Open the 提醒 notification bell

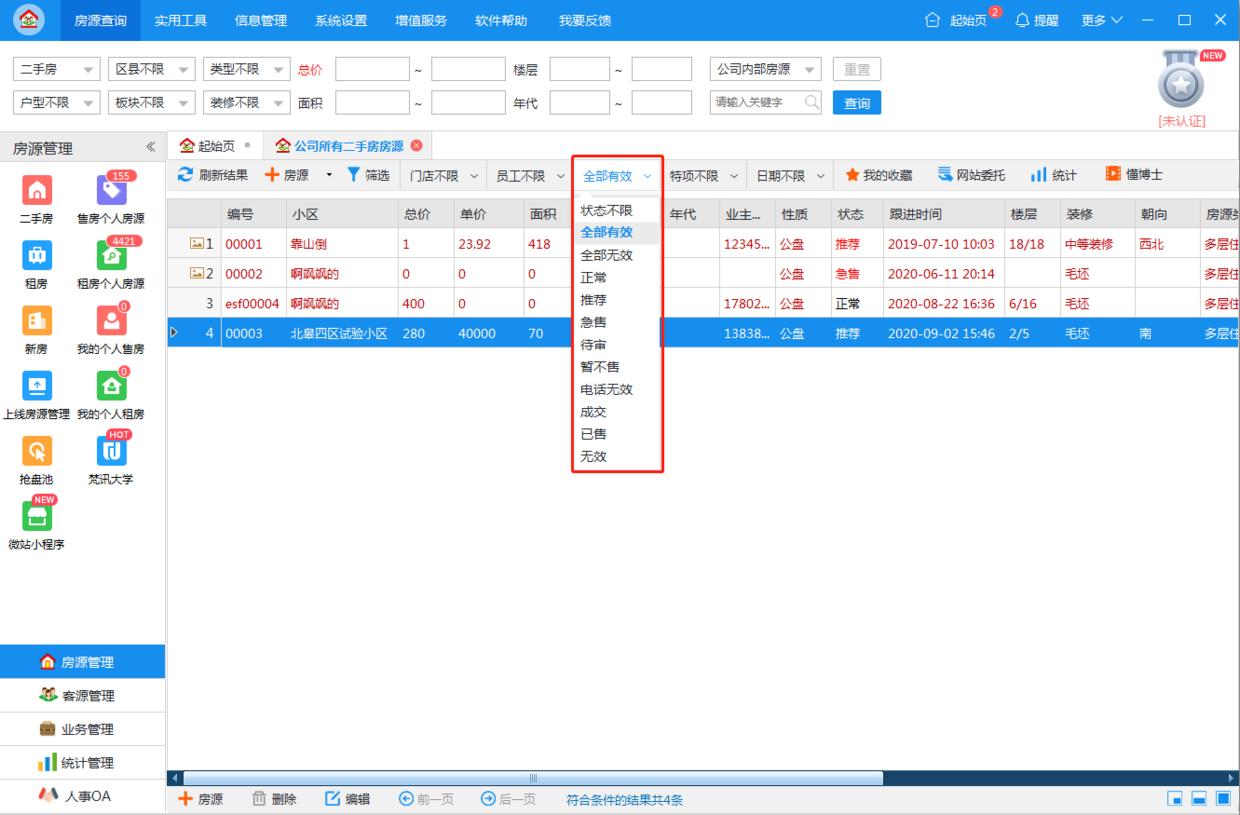point(1036,20)
